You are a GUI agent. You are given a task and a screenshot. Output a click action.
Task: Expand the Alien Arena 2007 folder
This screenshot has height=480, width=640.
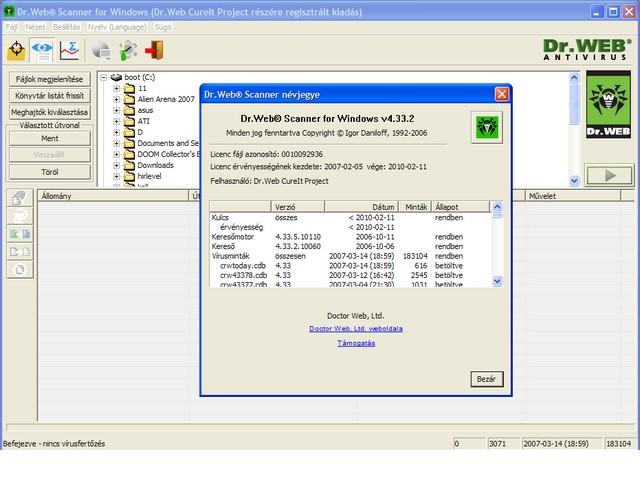(116, 99)
